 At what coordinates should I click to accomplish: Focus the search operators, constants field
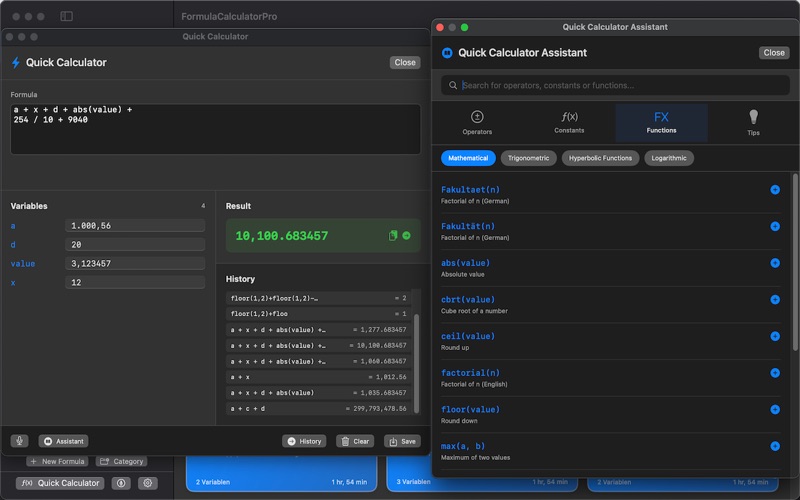[615, 85]
